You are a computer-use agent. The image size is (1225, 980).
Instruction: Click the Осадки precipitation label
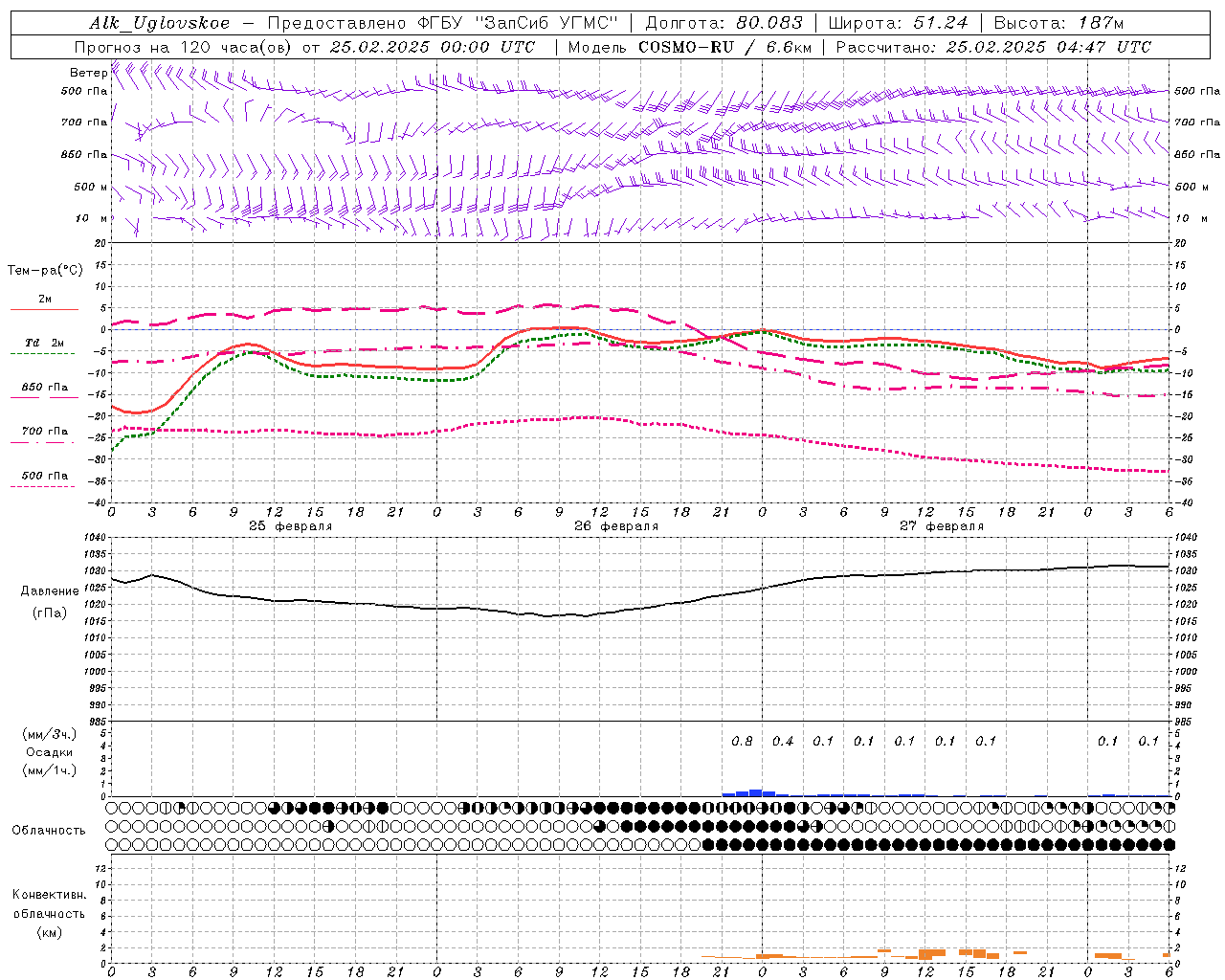pos(50,752)
